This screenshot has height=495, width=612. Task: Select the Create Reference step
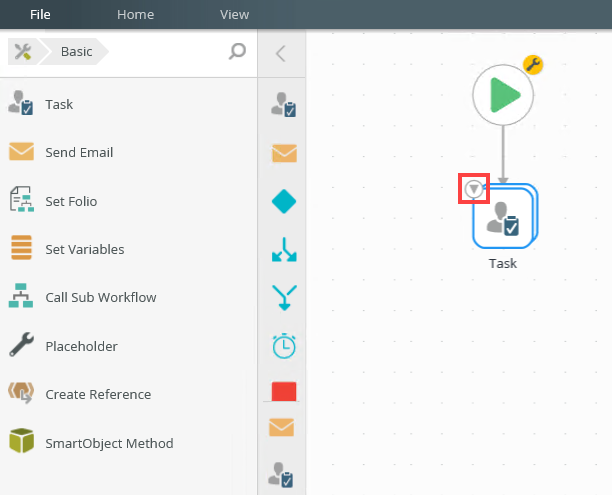128,394
